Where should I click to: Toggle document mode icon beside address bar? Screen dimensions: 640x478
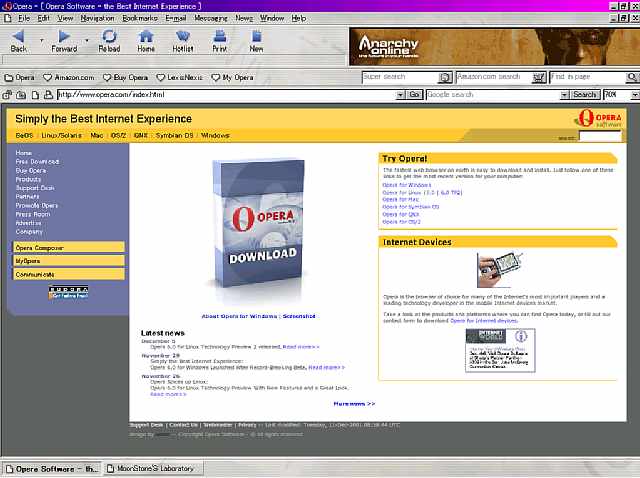(36, 95)
